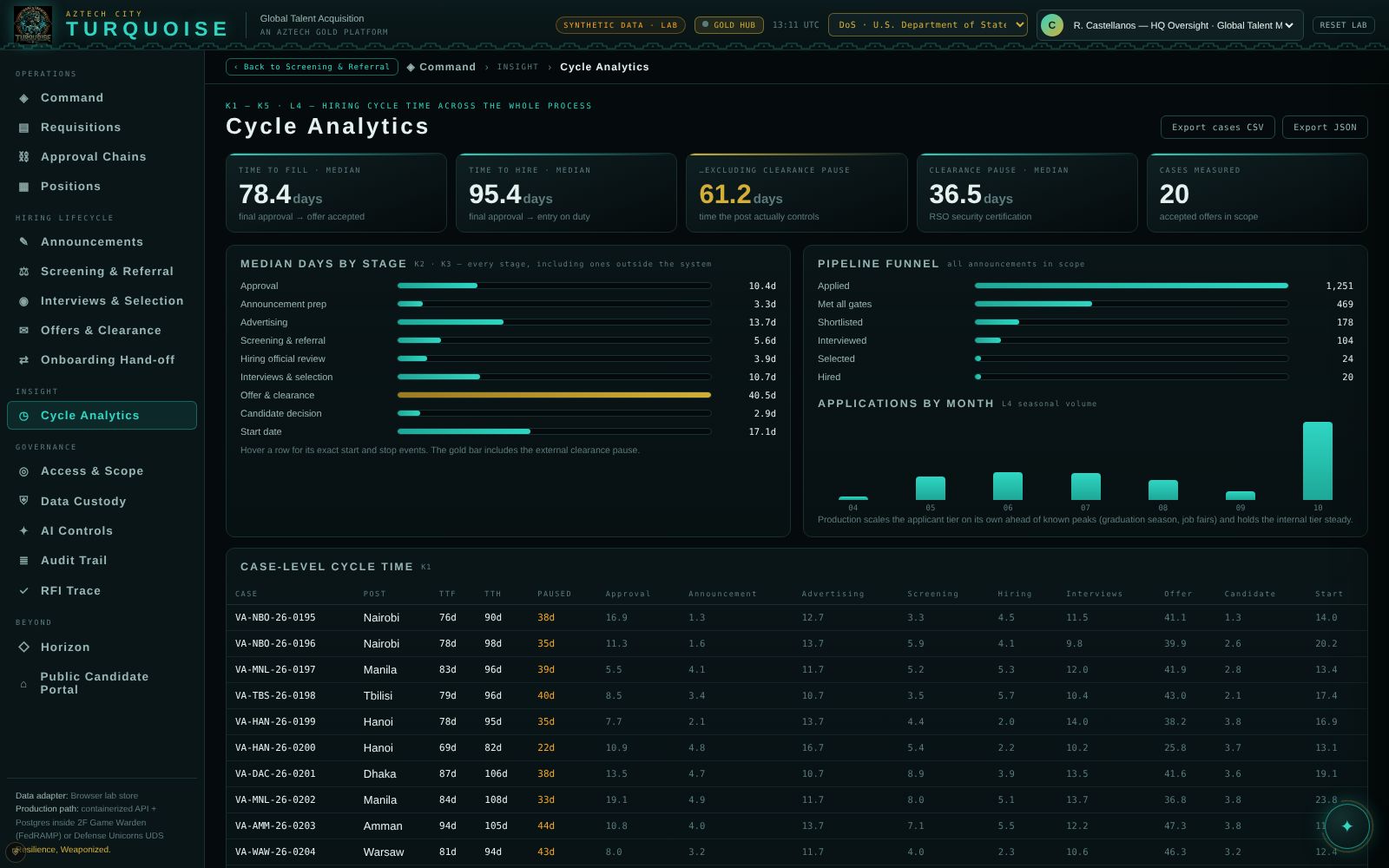The image size is (1389, 868).
Task: Click the Met all gates funnel row
Action: point(1085,304)
